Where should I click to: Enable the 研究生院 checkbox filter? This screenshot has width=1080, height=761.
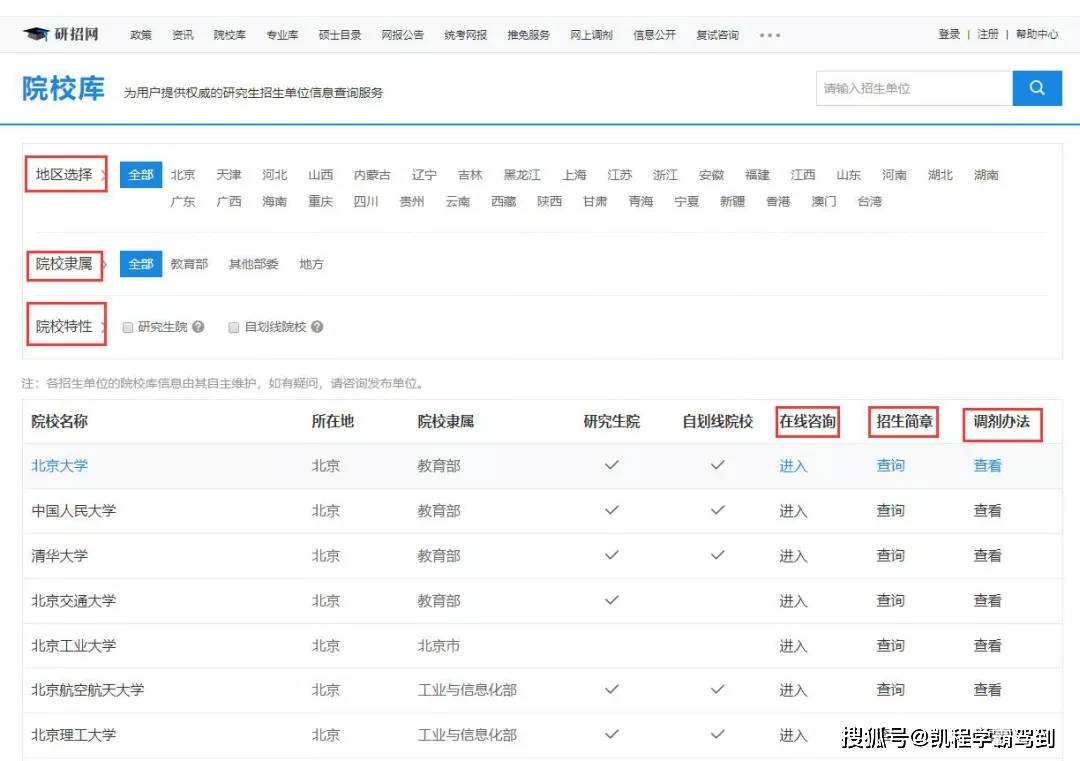click(127, 327)
